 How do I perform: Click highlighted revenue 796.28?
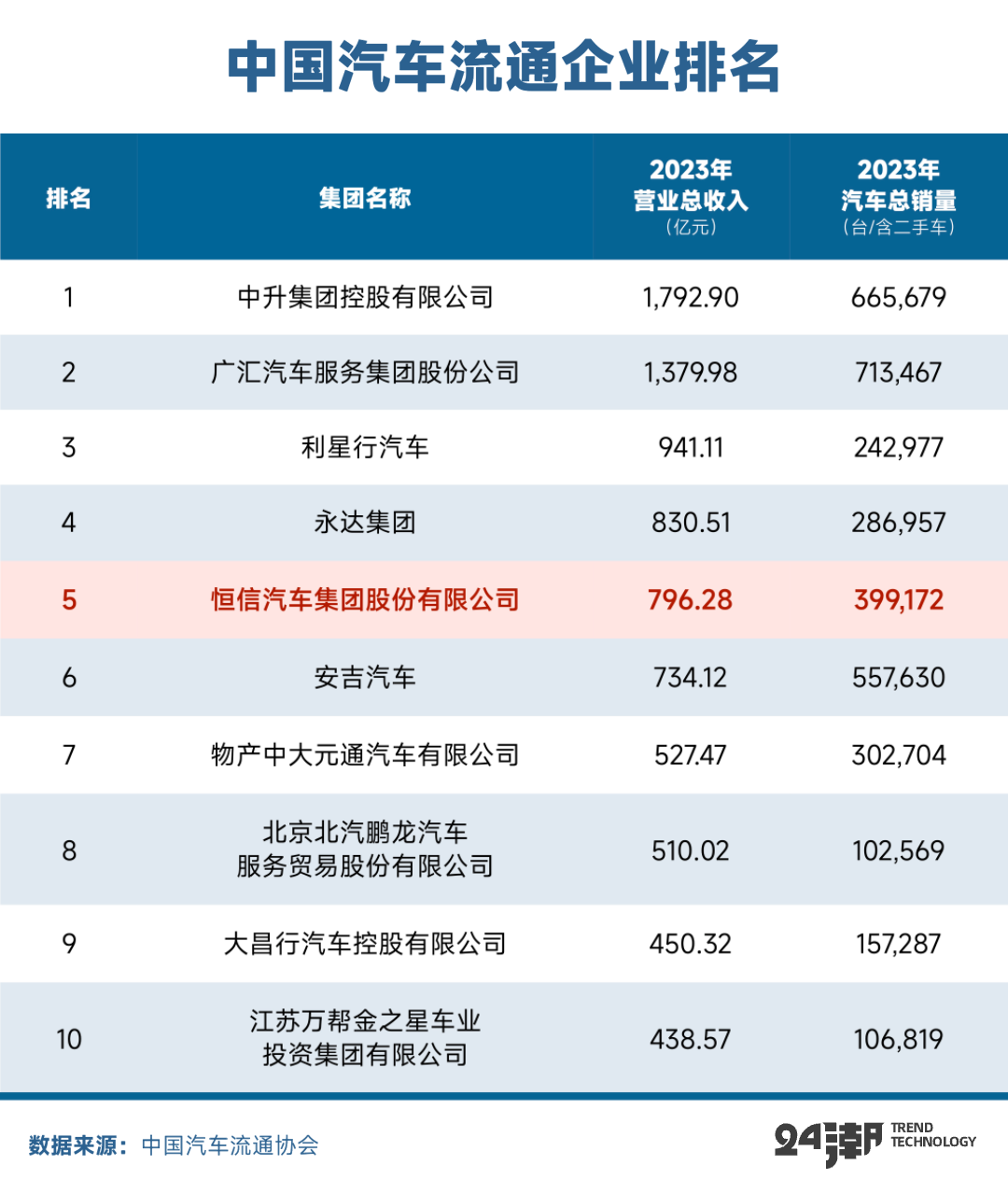[691, 599]
